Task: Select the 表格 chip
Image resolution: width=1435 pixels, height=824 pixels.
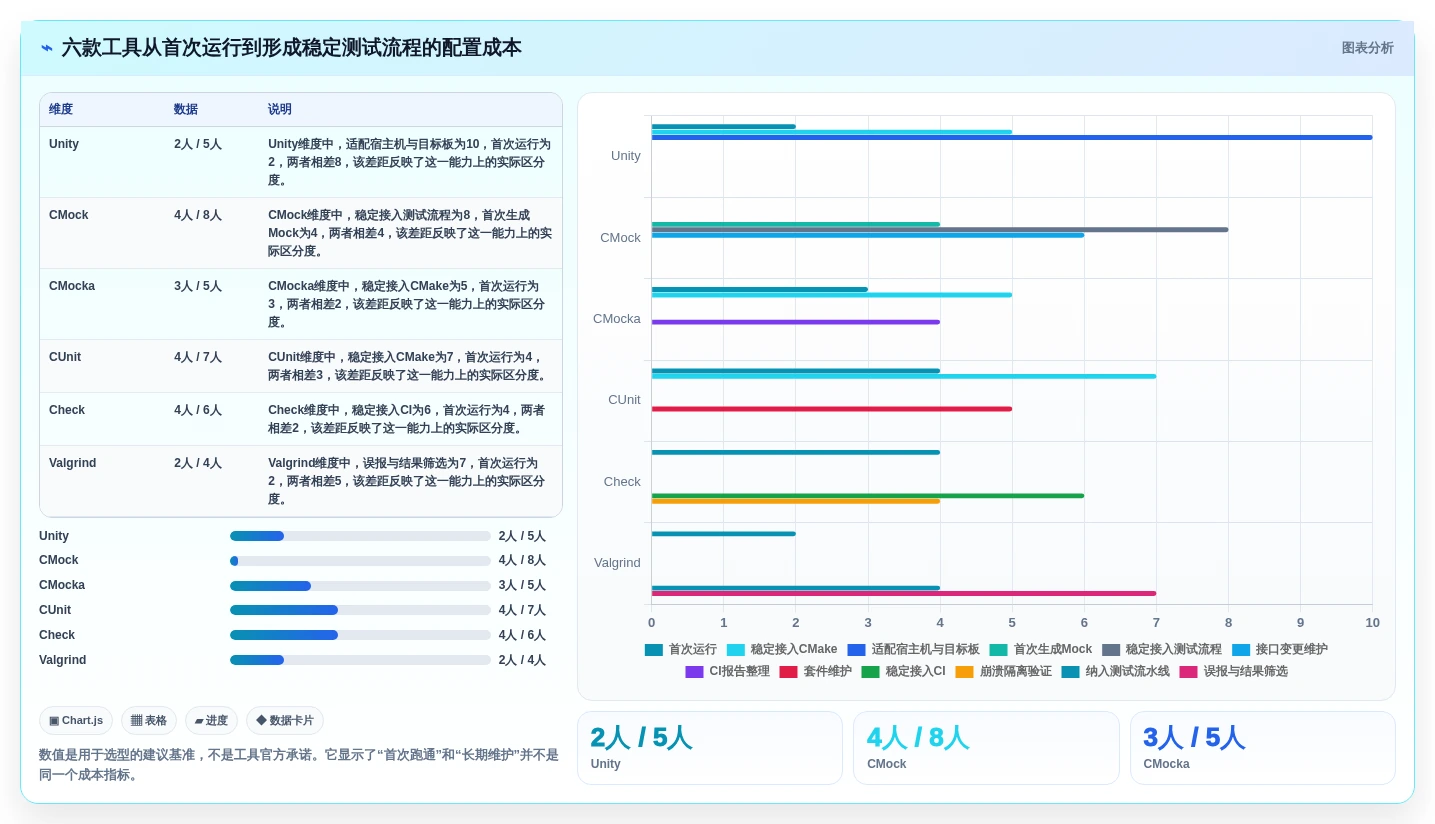Action: [149, 721]
